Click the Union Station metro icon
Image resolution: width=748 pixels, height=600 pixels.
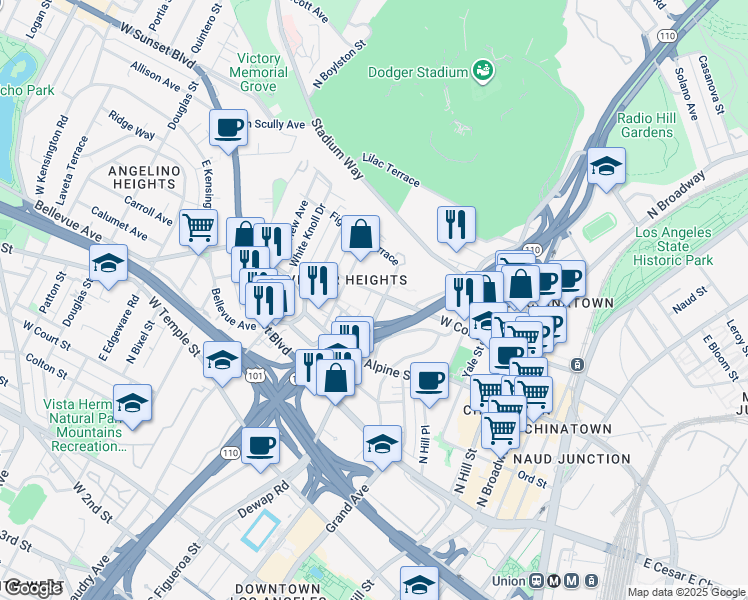coord(554,581)
